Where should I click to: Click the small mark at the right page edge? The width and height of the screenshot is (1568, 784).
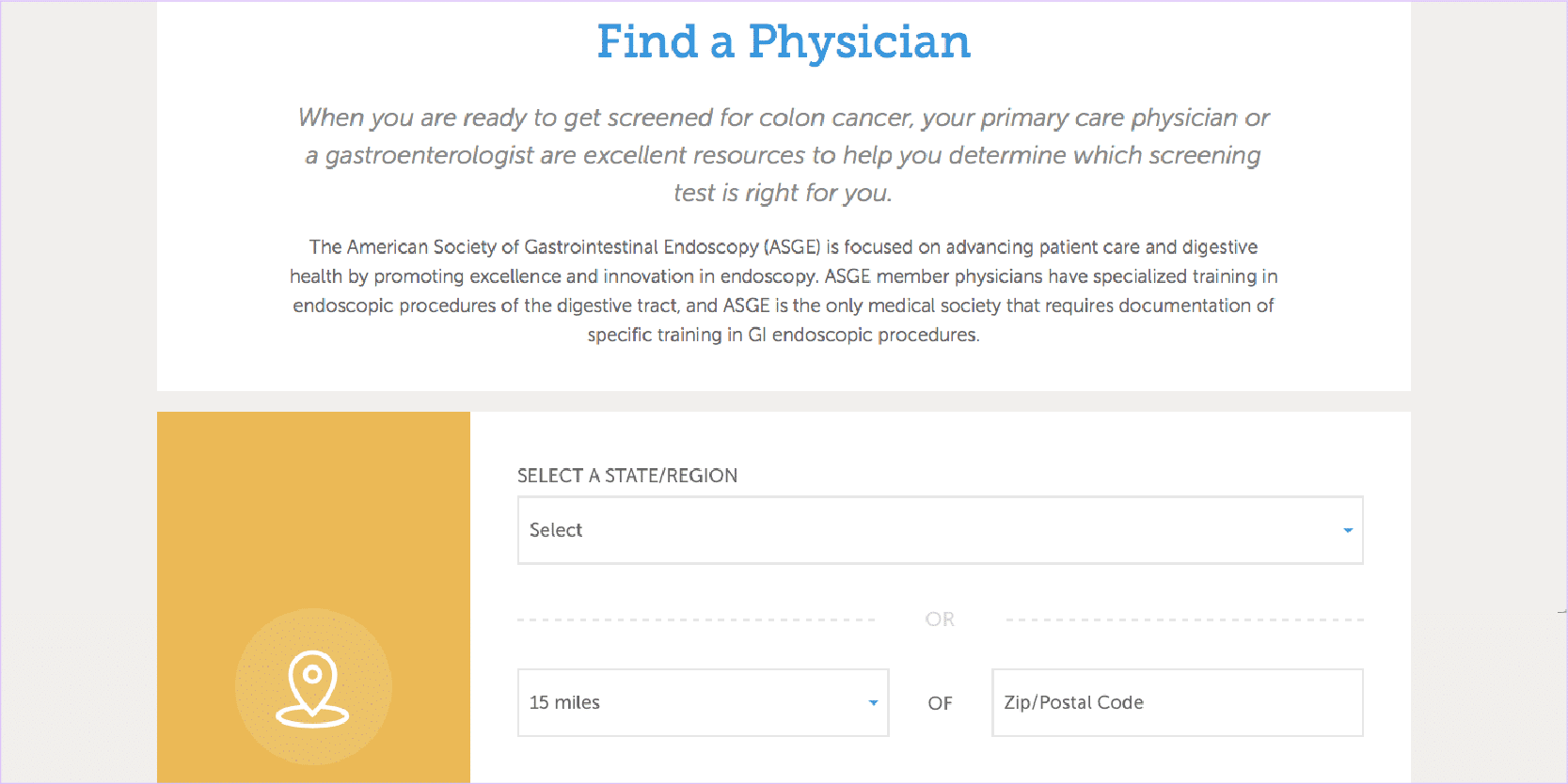point(1561,612)
